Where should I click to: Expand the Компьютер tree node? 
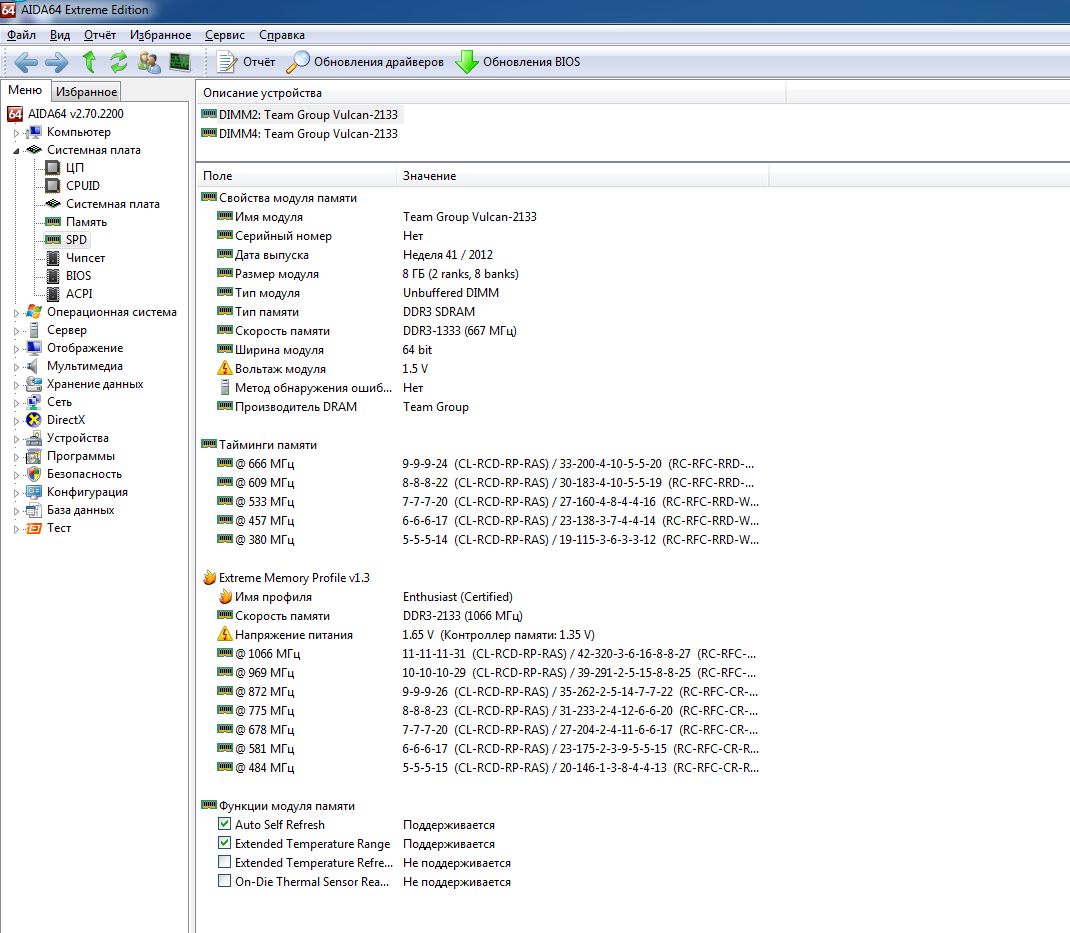click(x=16, y=133)
